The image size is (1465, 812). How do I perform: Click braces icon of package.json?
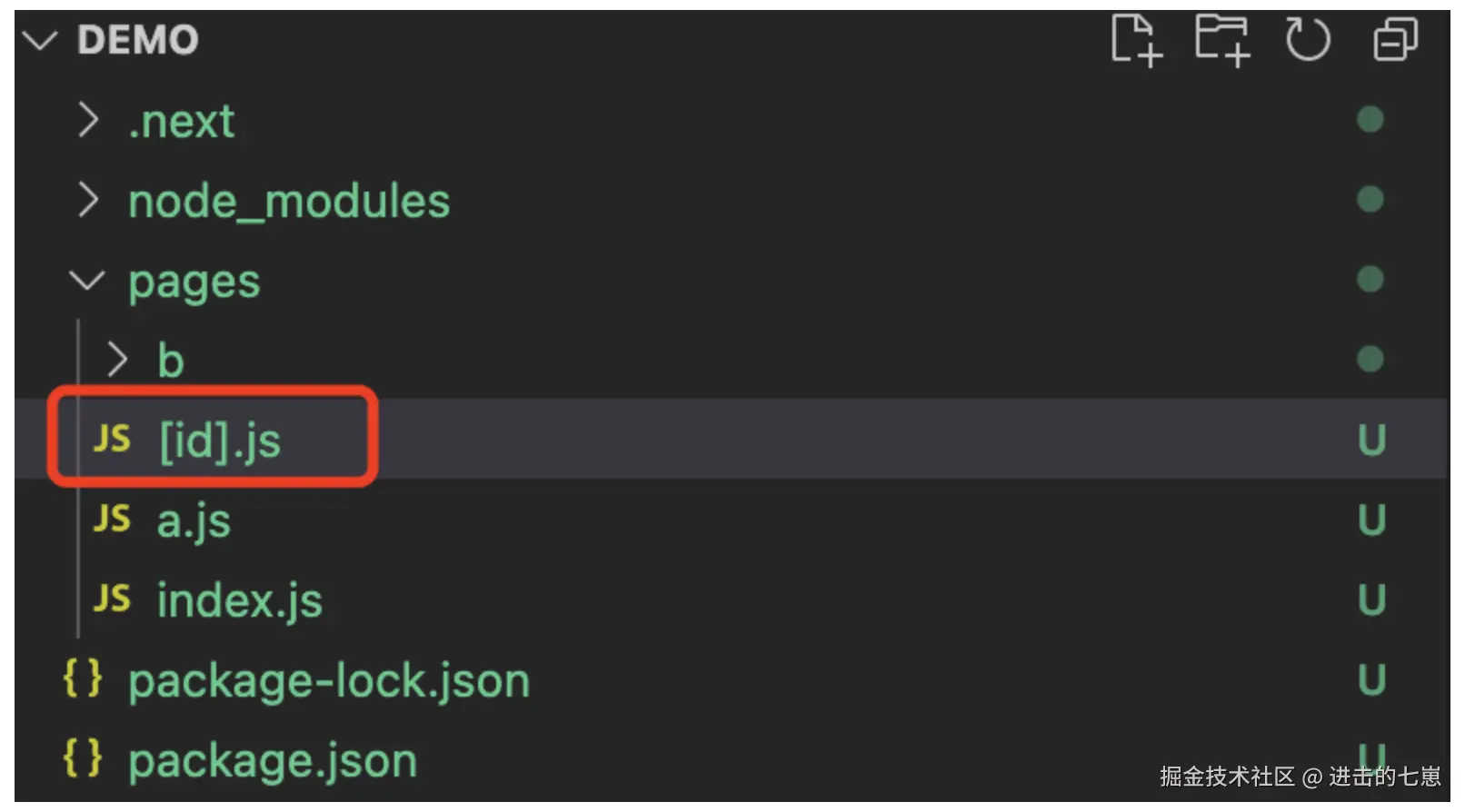click(x=83, y=759)
